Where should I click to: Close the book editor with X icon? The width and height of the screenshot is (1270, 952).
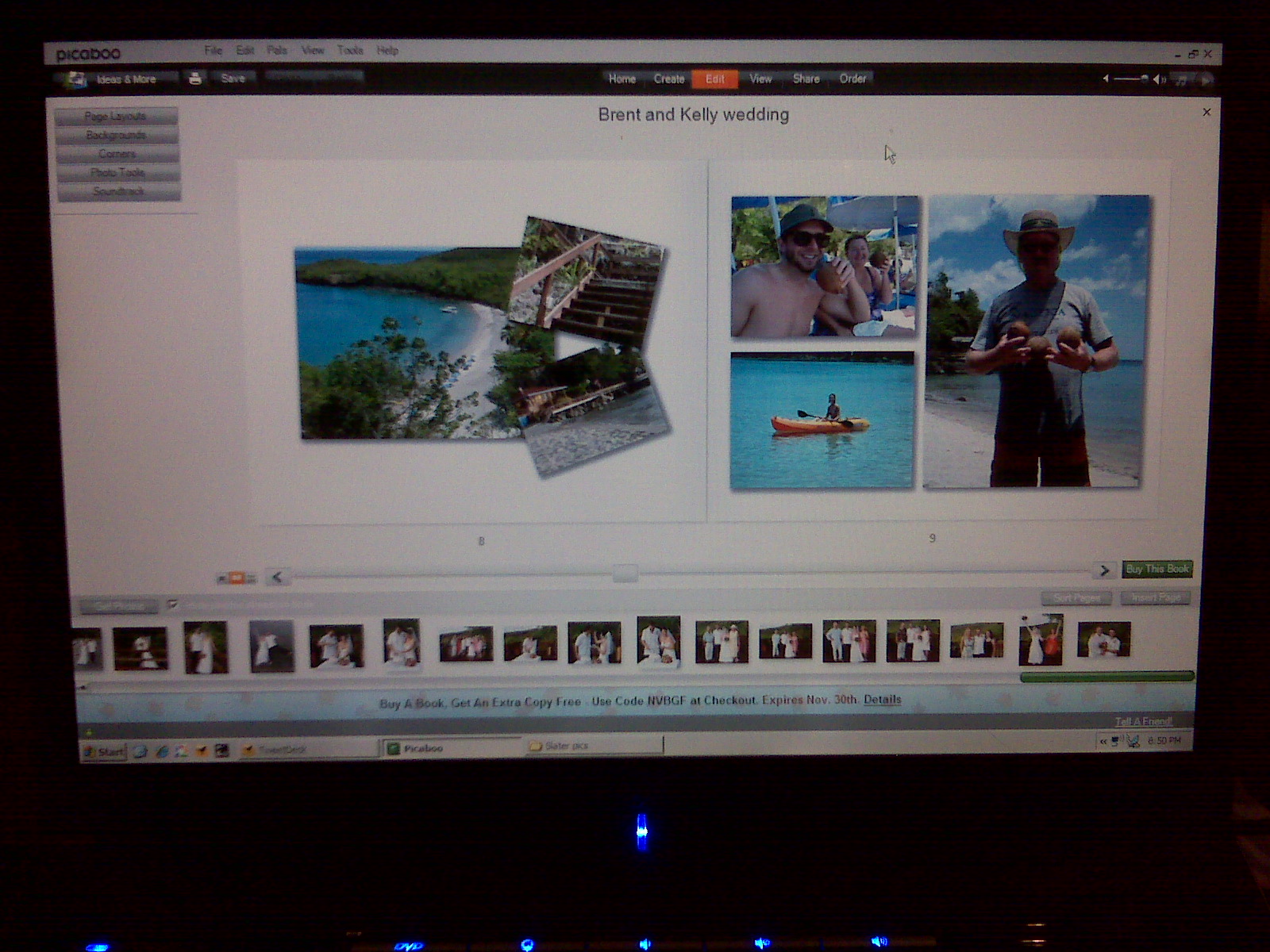1206,113
